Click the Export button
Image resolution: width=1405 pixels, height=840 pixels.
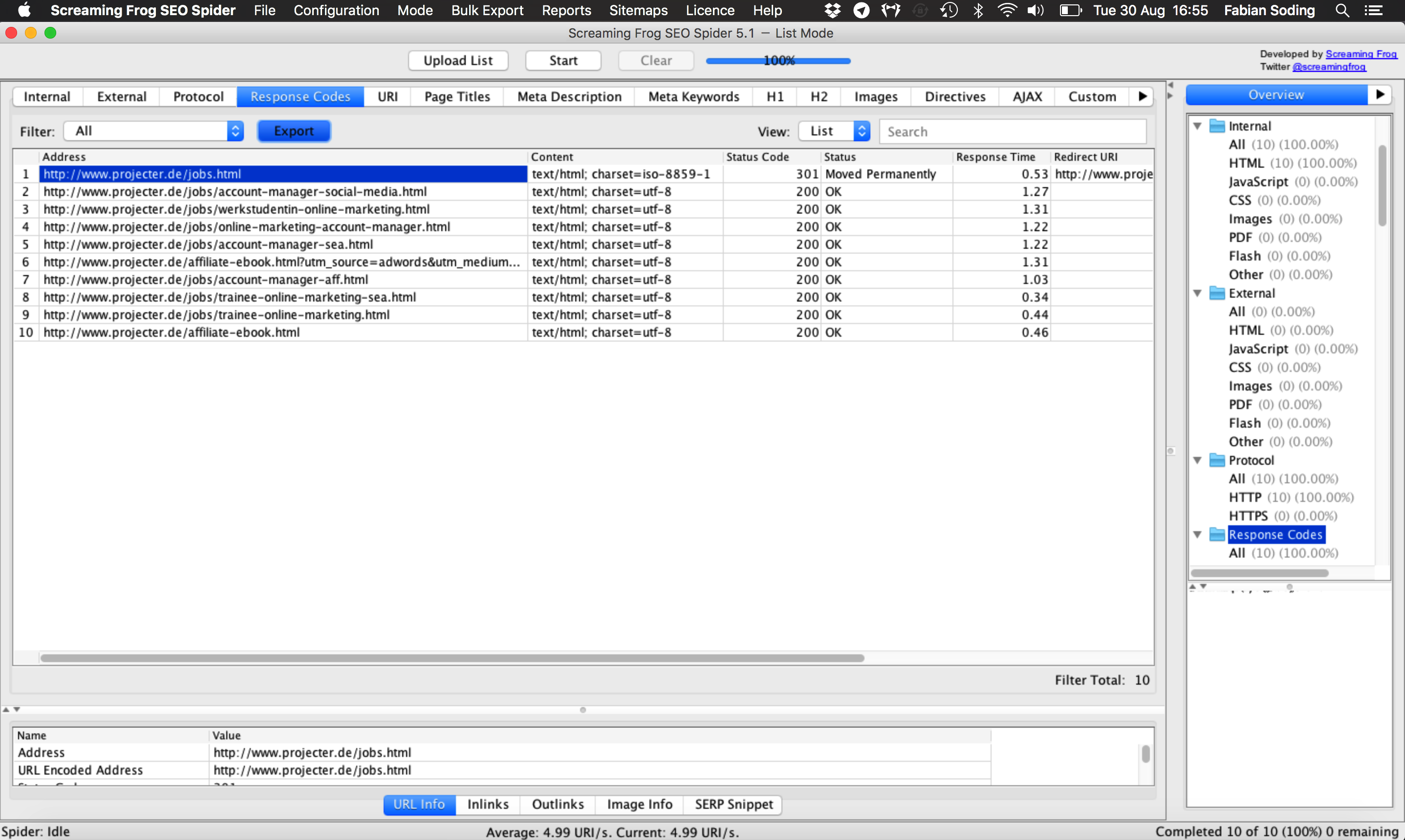click(x=293, y=131)
